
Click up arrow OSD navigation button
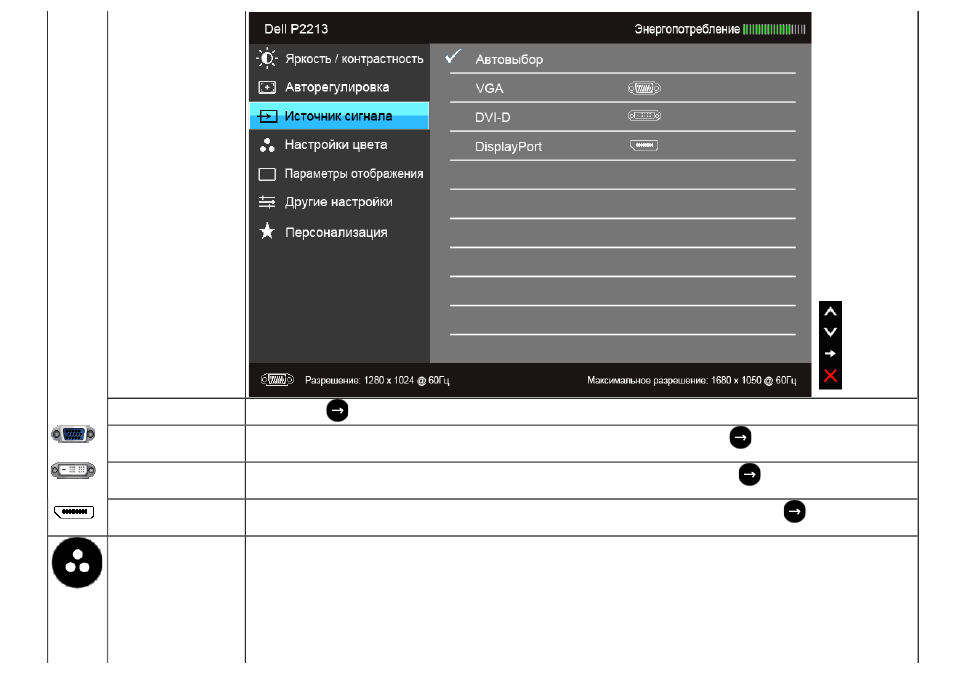point(830,311)
